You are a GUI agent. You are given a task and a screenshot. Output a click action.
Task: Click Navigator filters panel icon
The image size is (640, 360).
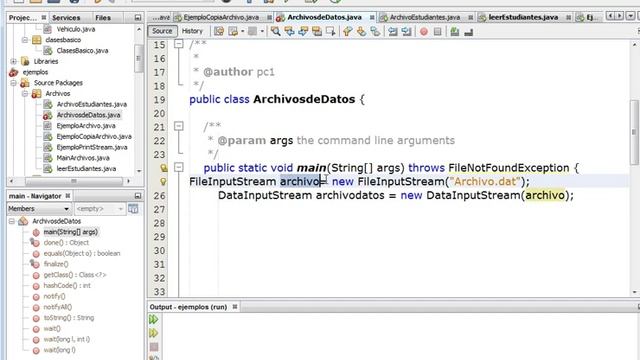[x=133, y=209]
